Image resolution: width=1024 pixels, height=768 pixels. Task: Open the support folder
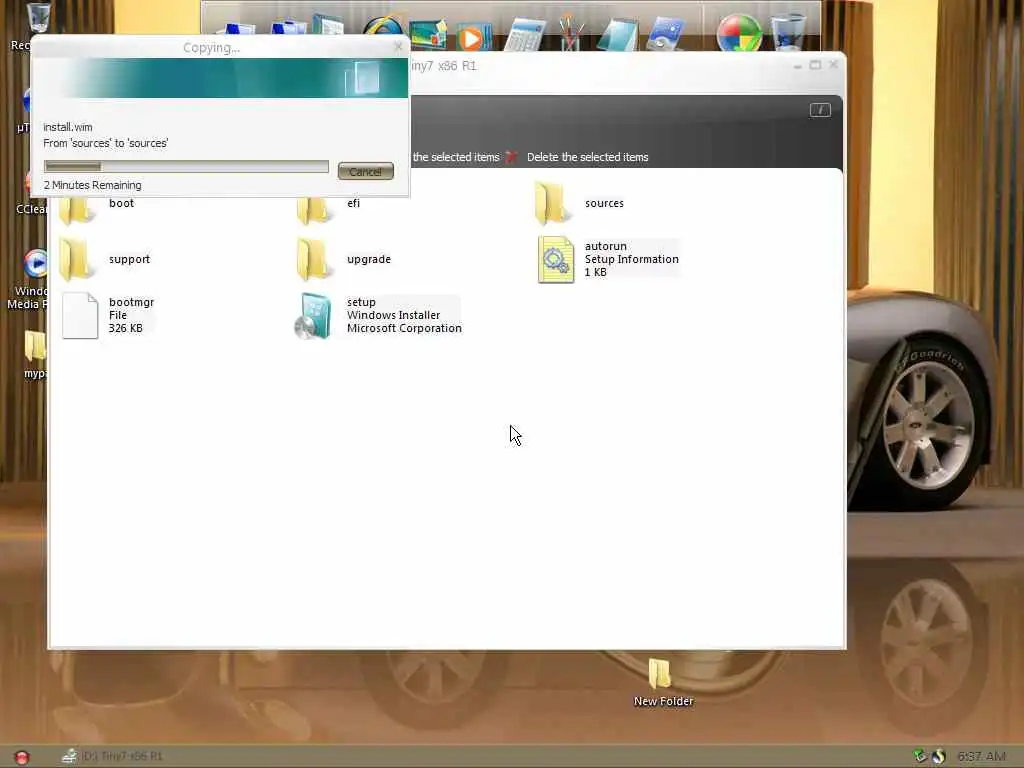tap(105, 259)
